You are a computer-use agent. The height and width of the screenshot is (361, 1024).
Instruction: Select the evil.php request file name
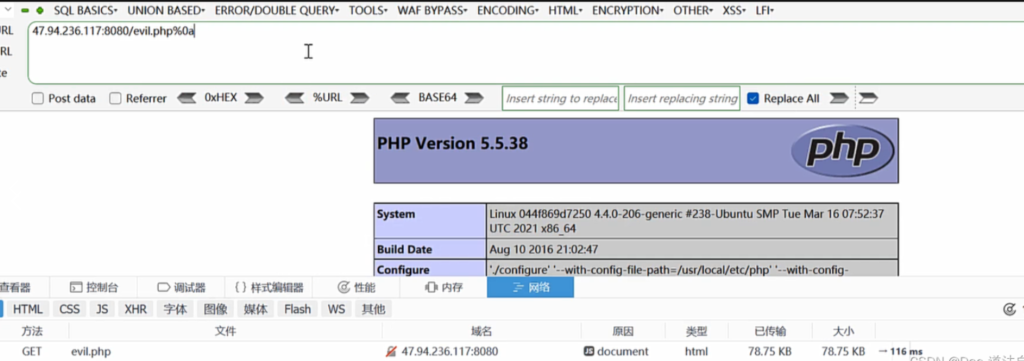tap(91, 352)
